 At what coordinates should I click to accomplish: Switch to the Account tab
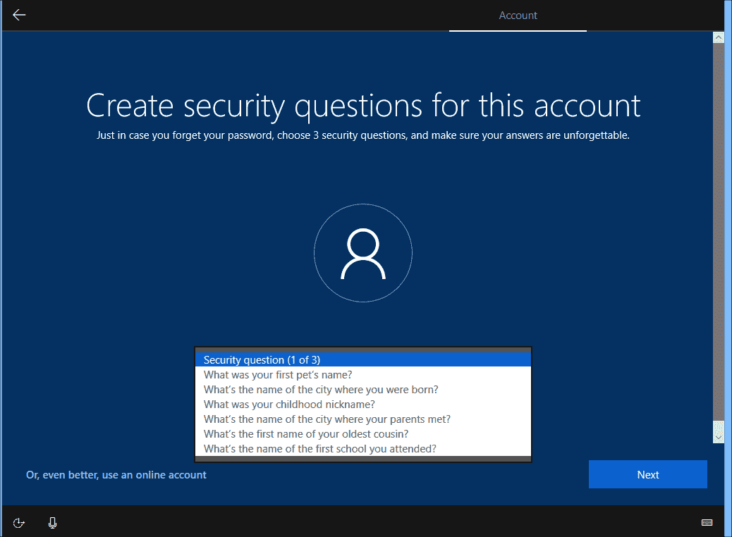click(x=518, y=16)
